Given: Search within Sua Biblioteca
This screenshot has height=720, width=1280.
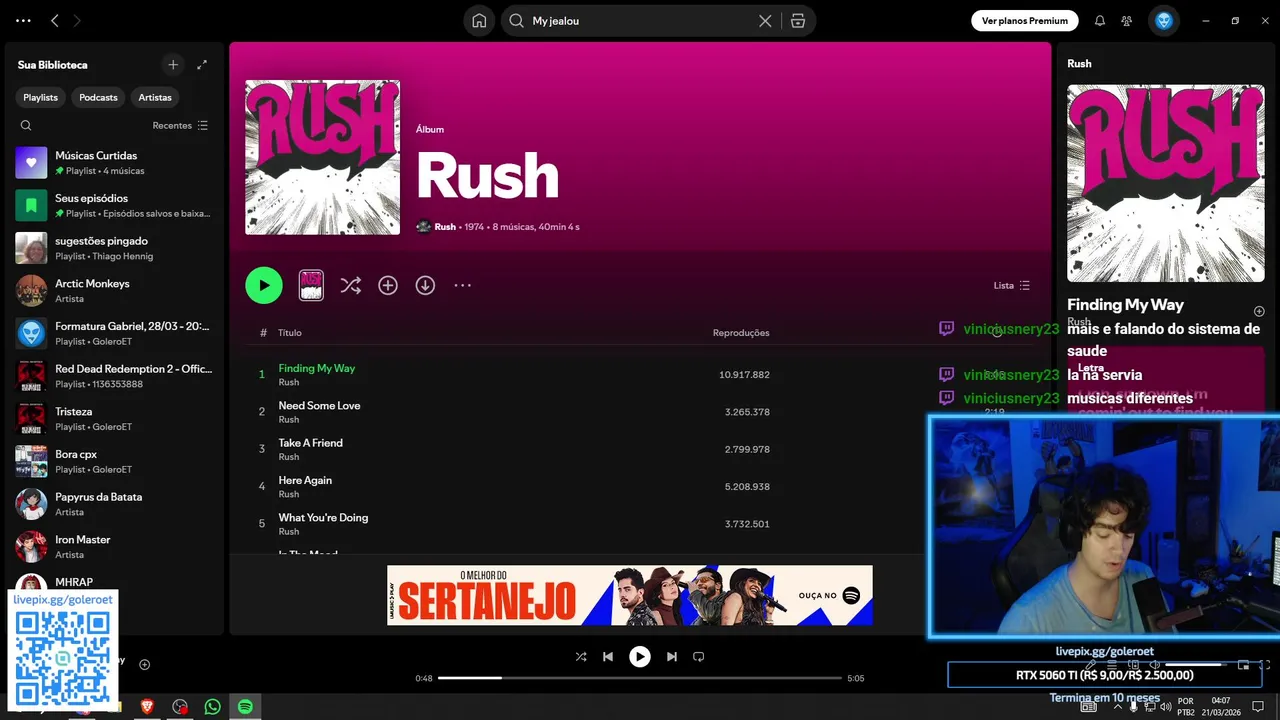Looking at the screenshot, I should coord(26,125).
